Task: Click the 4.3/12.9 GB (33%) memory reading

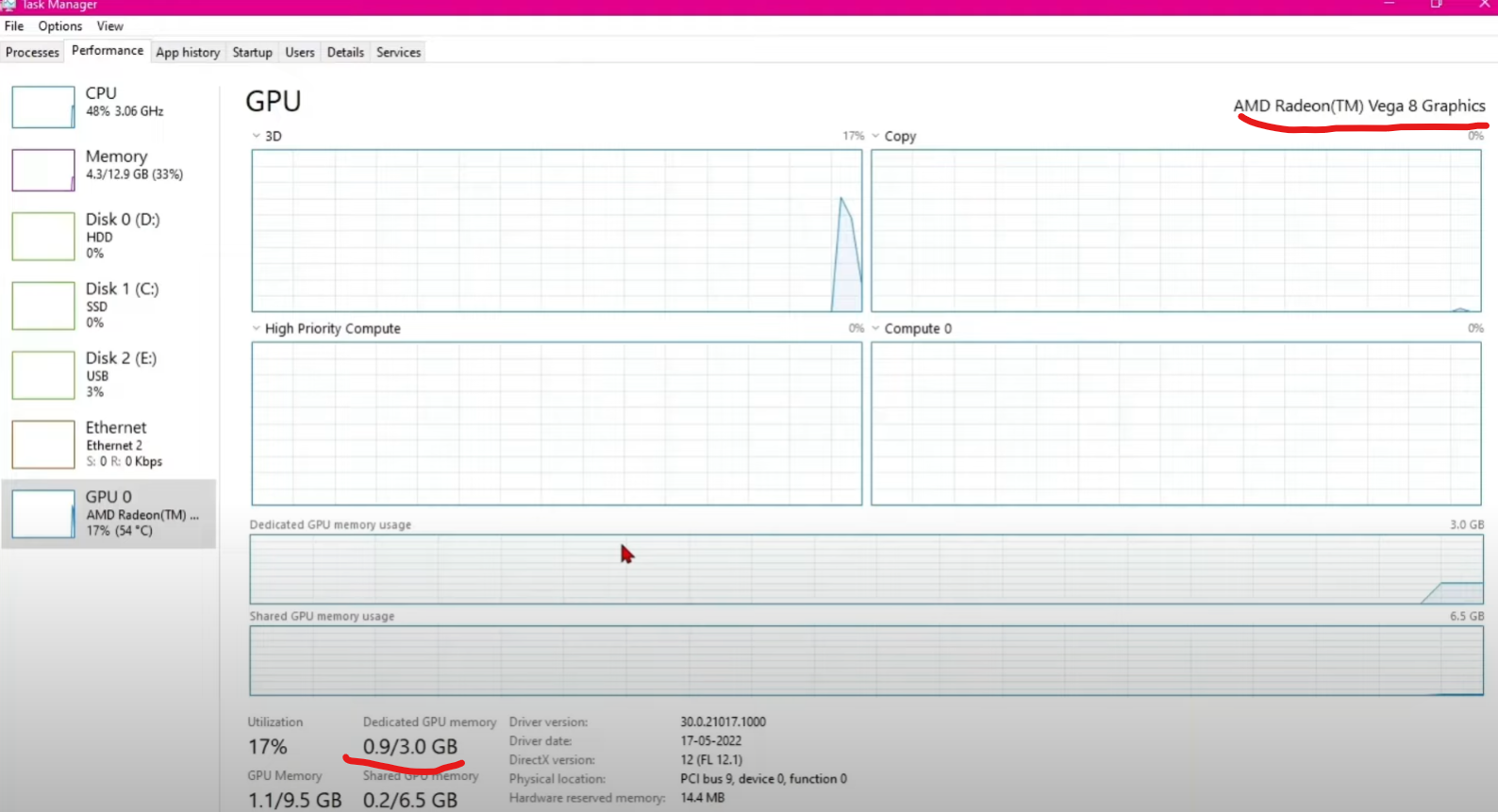Action: pos(135,174)
